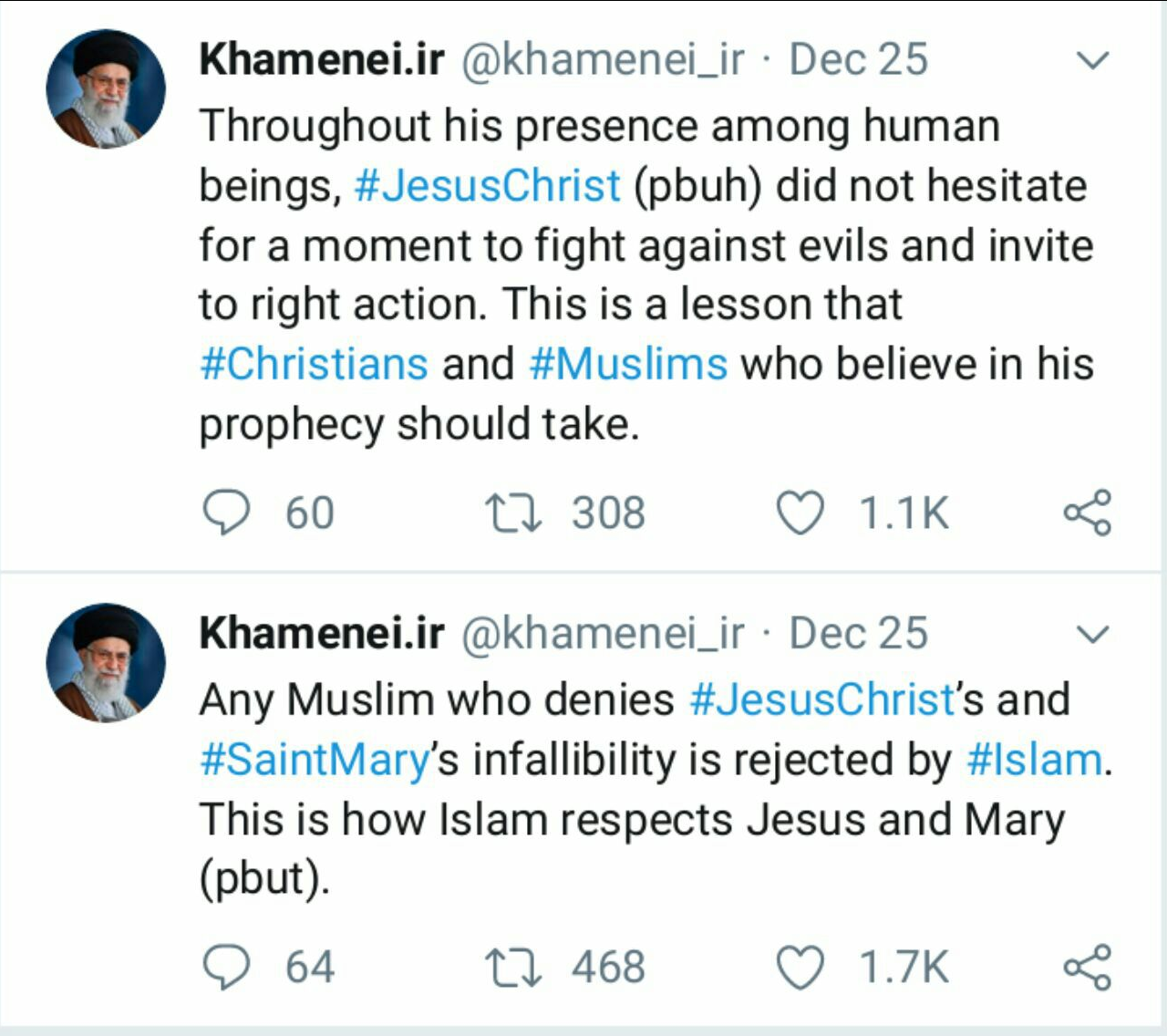Like the tweet with 1.1K likes

point(800,512)
